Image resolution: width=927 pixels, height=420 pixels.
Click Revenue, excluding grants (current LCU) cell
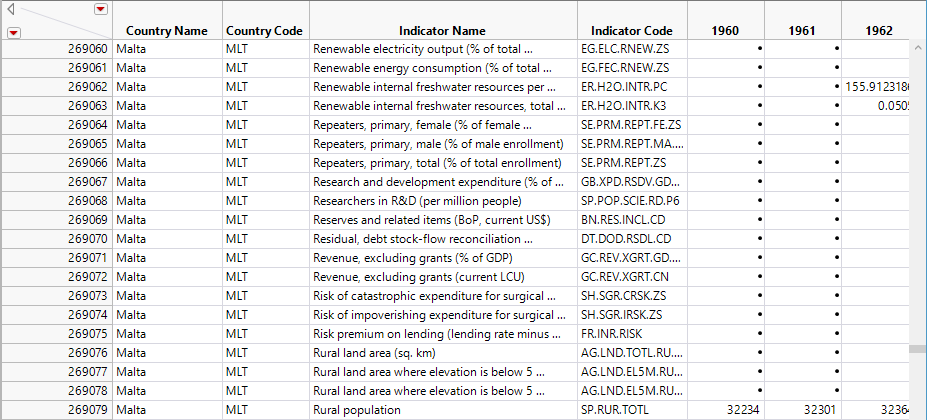point(443,277)
